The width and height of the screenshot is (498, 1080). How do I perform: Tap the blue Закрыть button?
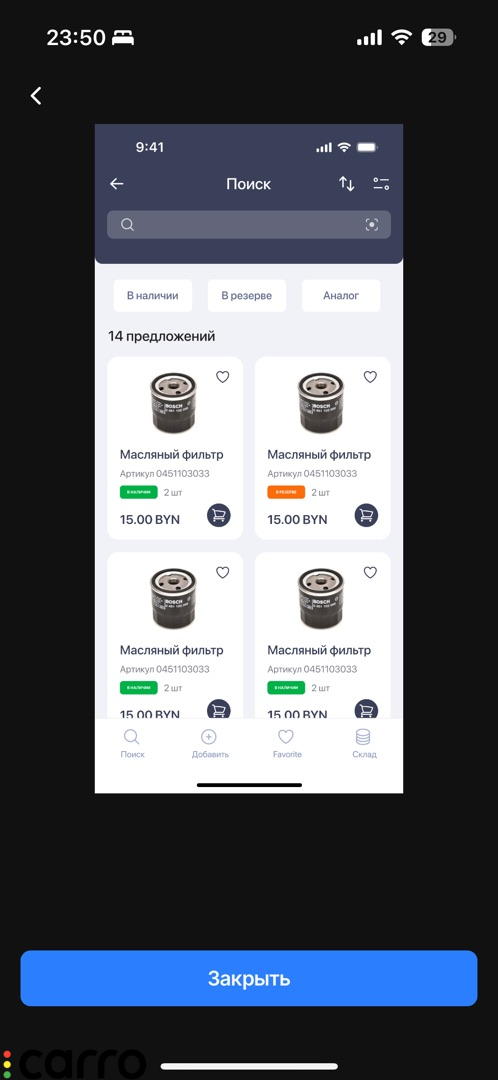249,979
